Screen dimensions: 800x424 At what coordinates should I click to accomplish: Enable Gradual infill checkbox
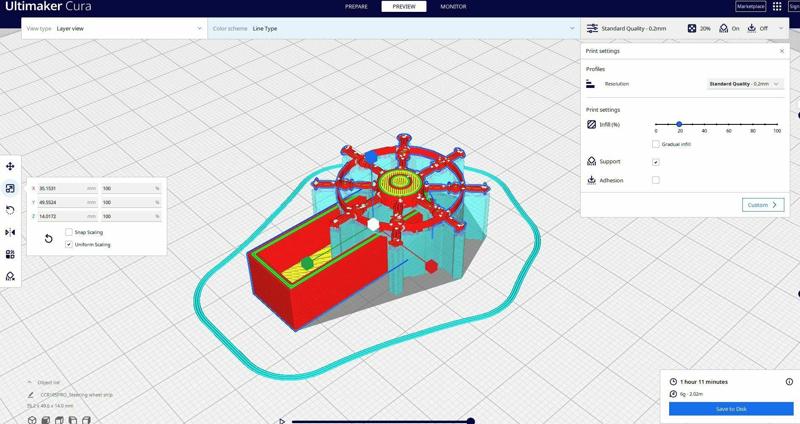[x=656, y=144]
